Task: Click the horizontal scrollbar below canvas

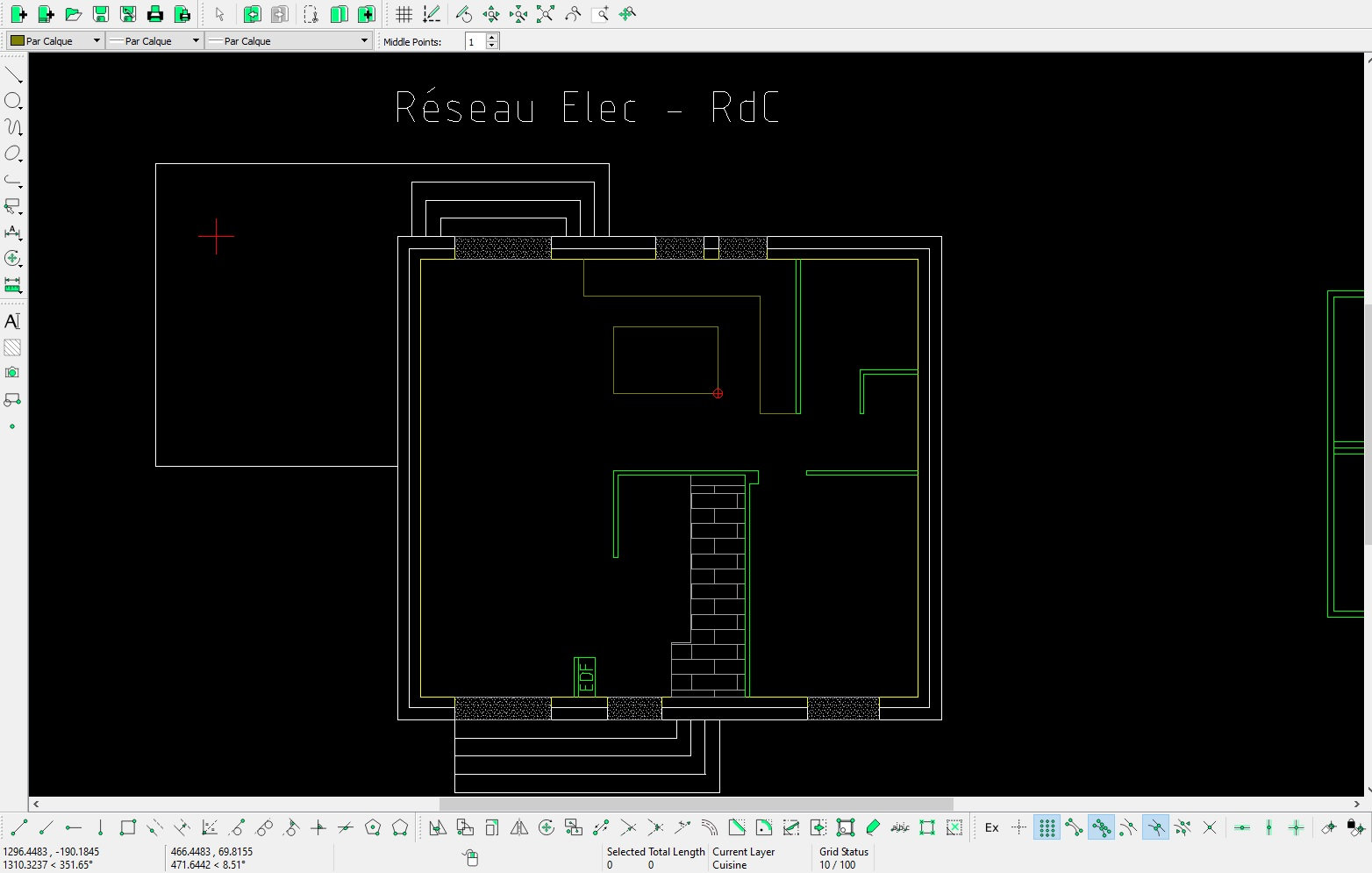Action: pos(697,804)
